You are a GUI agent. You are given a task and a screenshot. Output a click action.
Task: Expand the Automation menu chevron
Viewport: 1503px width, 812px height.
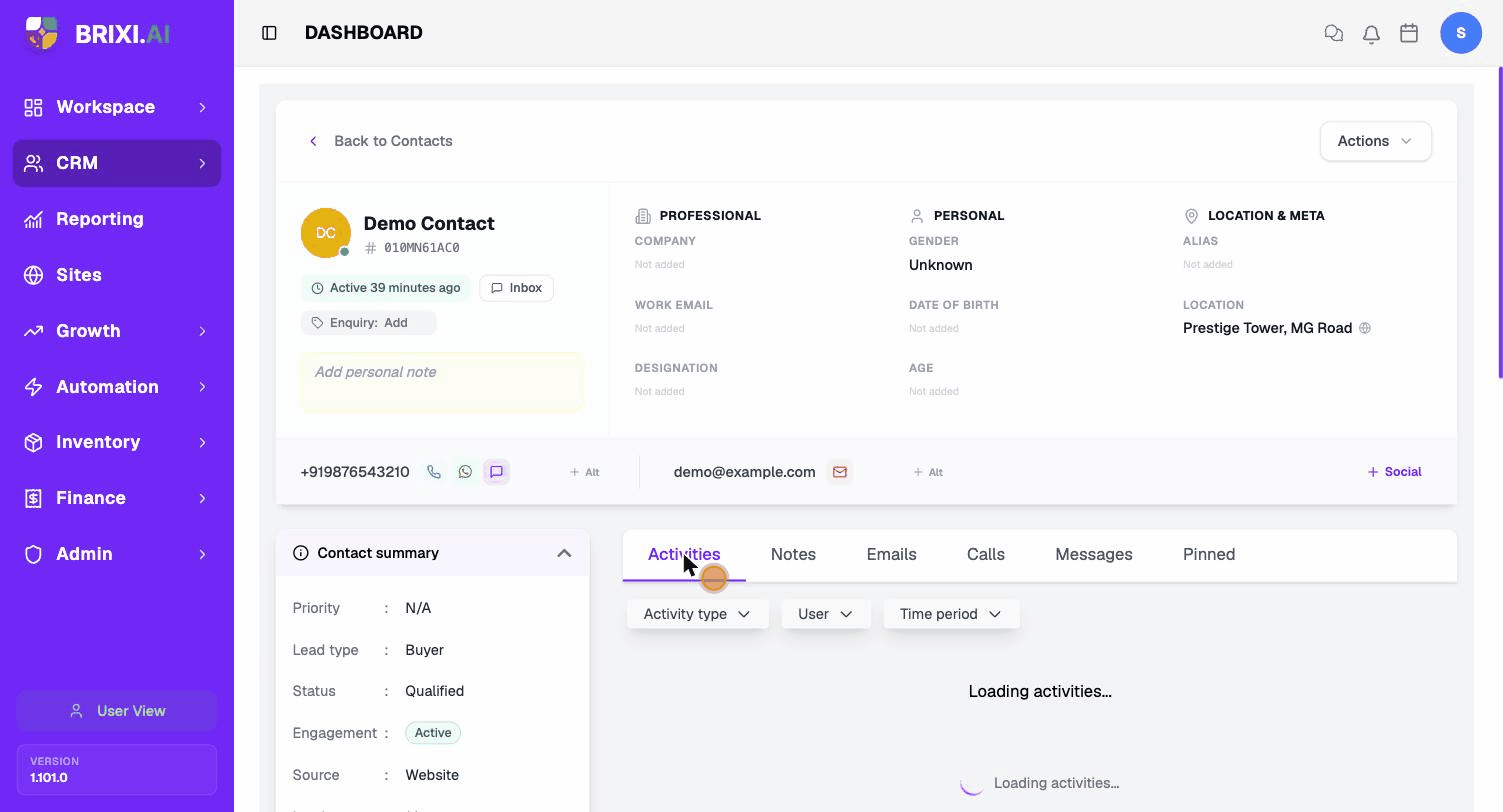202,387
